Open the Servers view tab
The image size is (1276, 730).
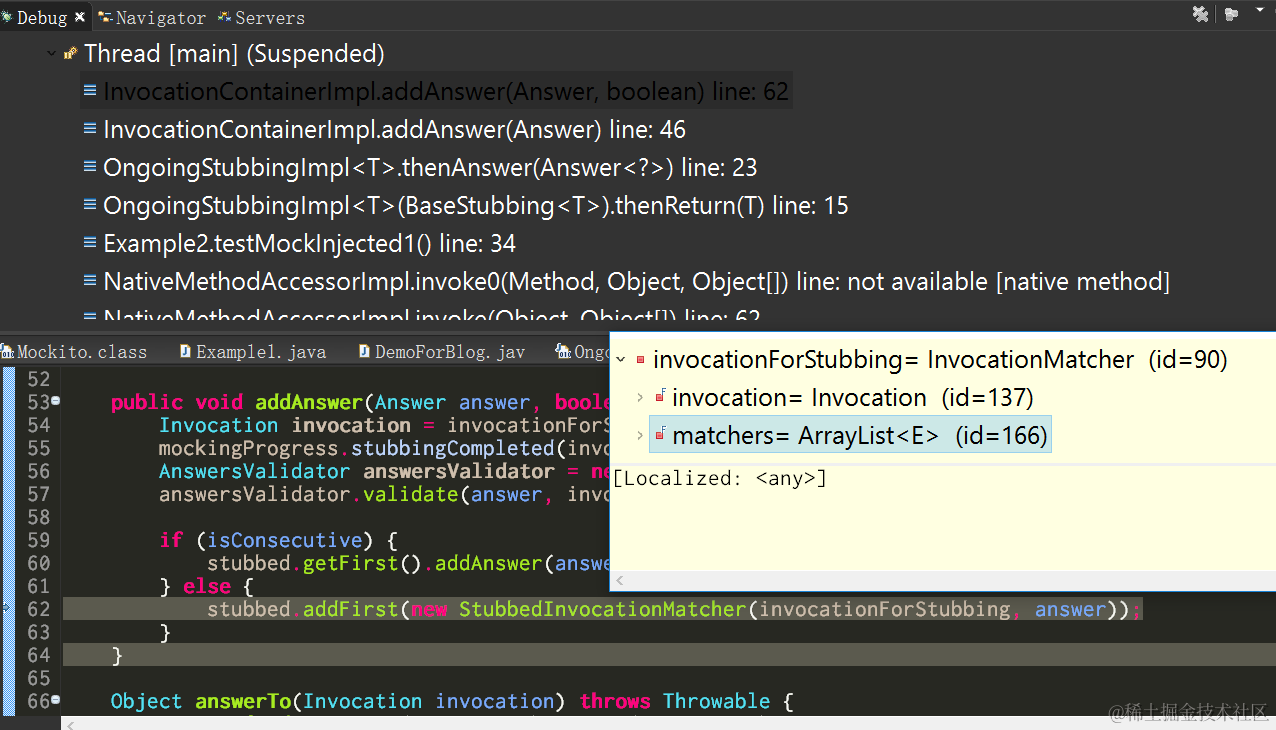[x=270, y=17]
